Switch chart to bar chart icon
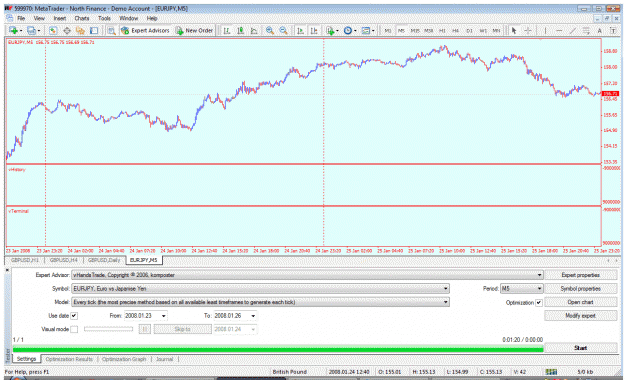Viewport: 625px width, 380px height. 227,31
